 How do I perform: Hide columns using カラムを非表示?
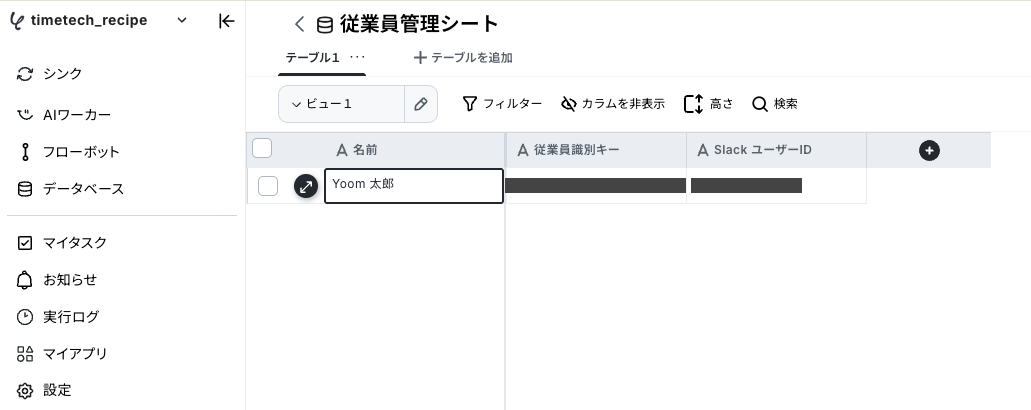point(613,104)
